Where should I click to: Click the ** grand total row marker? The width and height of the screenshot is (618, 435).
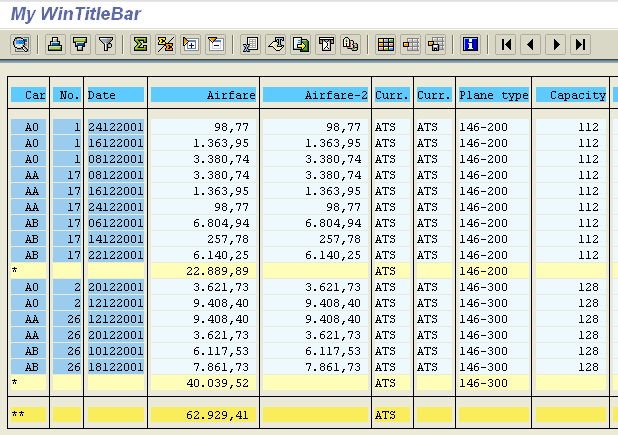click(28, 415)
